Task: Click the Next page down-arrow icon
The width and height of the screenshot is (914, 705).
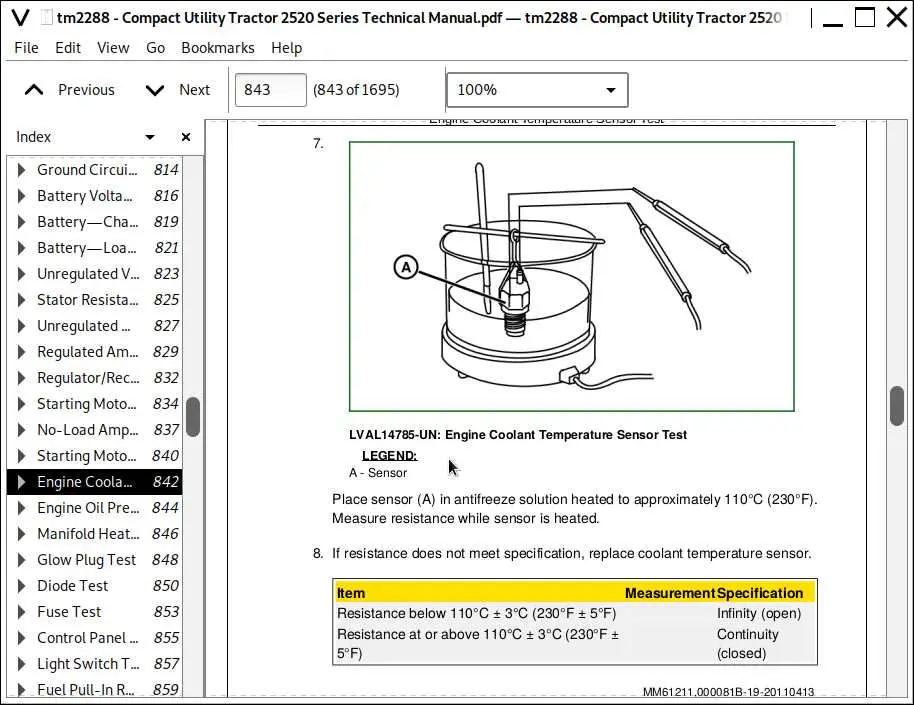Action: 154,90
